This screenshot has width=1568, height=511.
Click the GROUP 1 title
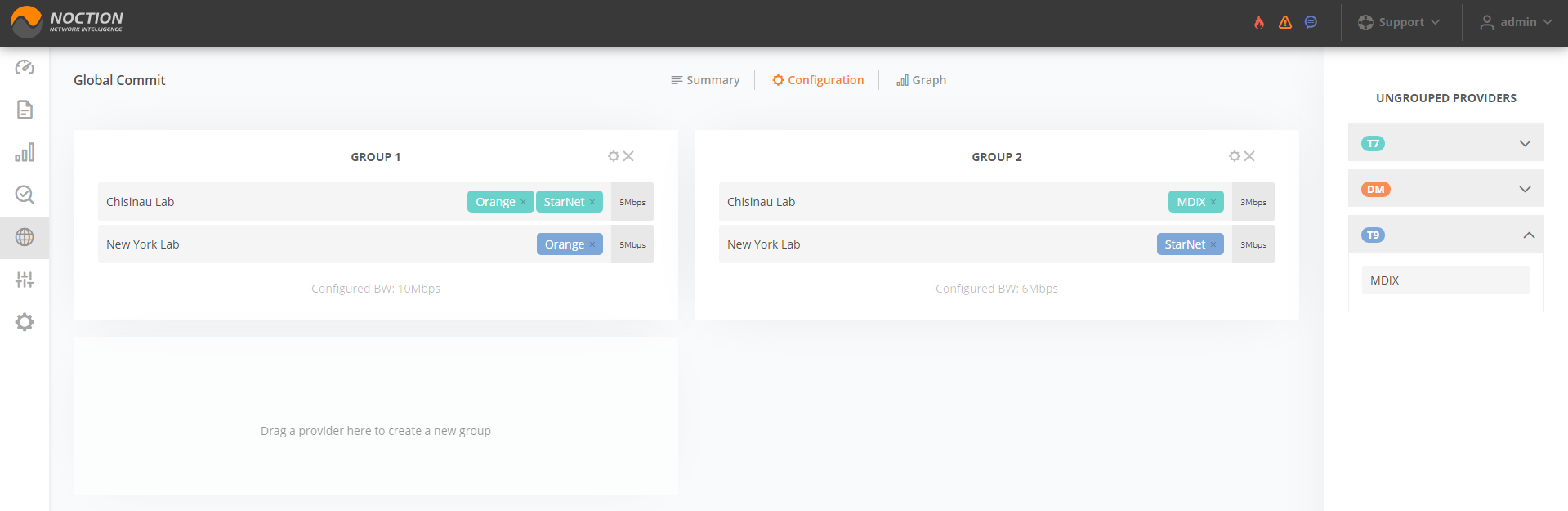[x=376, y=157]
